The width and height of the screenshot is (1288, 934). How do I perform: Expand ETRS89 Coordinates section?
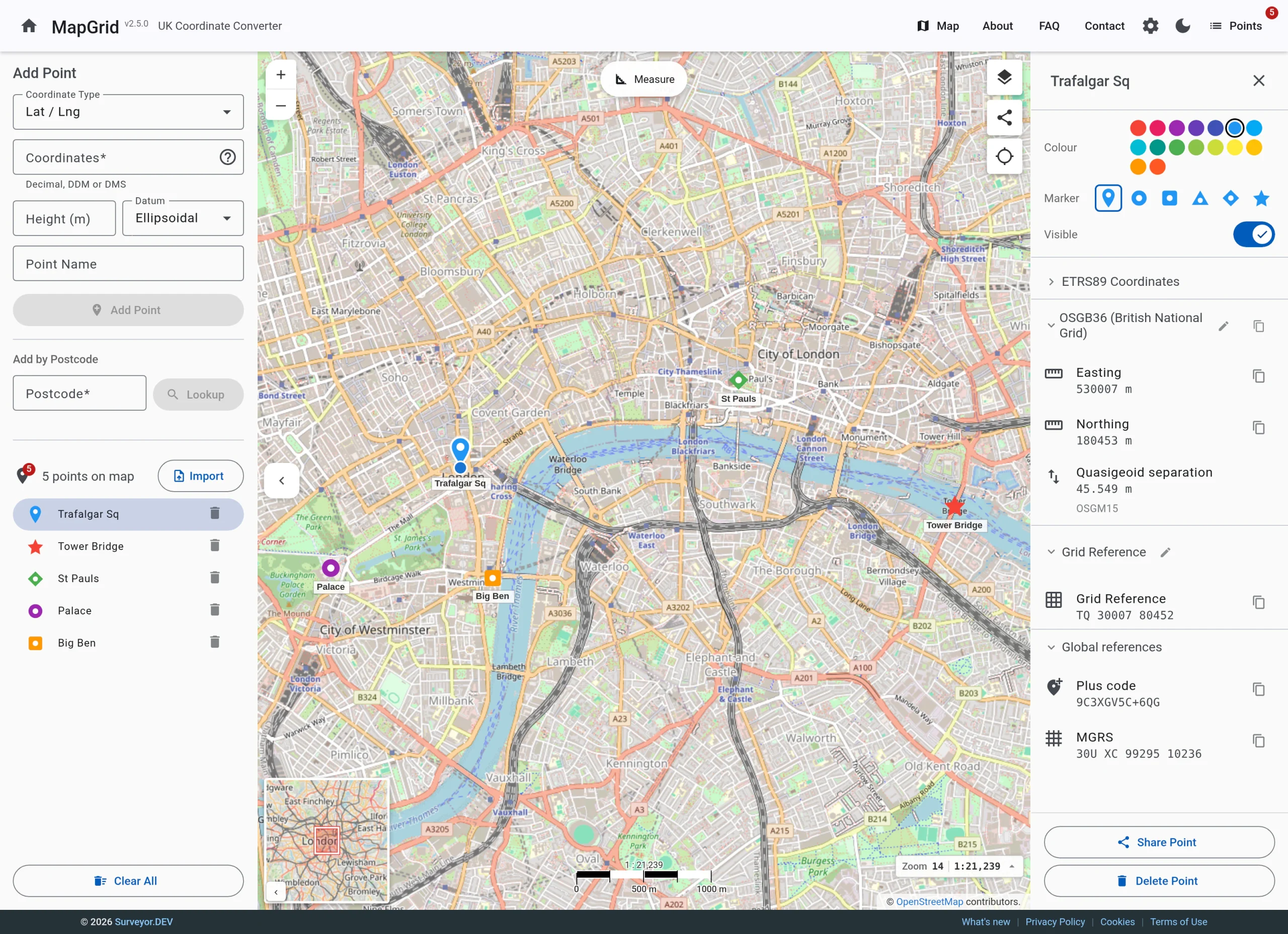tap(1159, 282)
